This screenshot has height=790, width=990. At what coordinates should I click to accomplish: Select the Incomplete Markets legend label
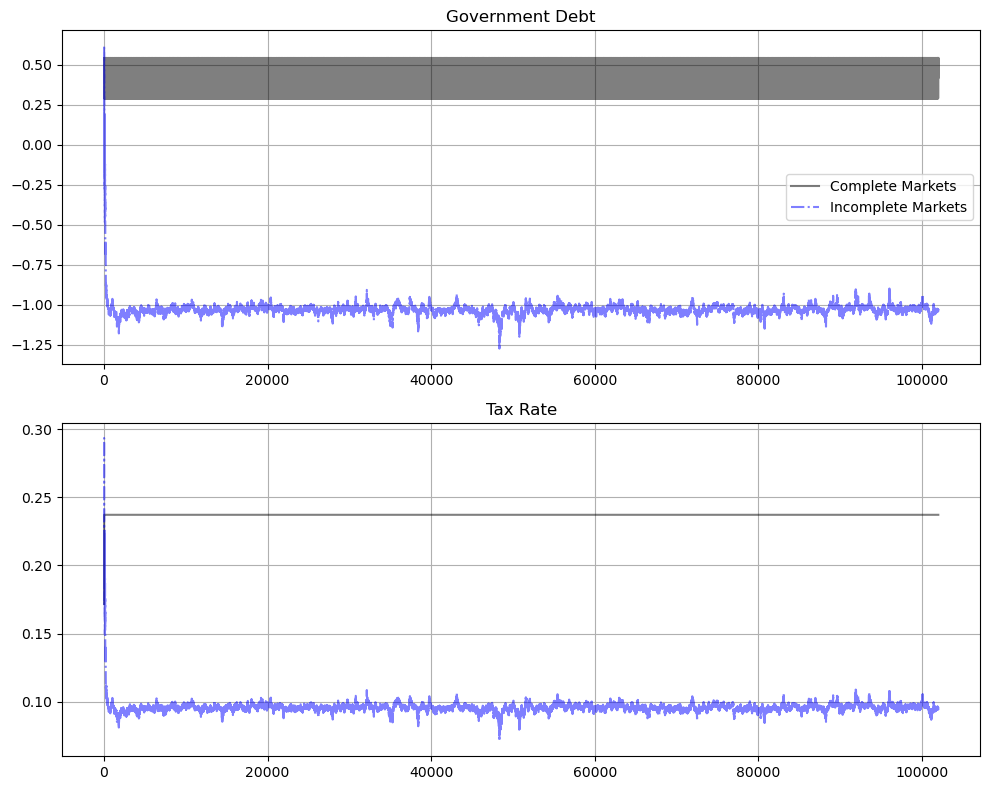899,208
